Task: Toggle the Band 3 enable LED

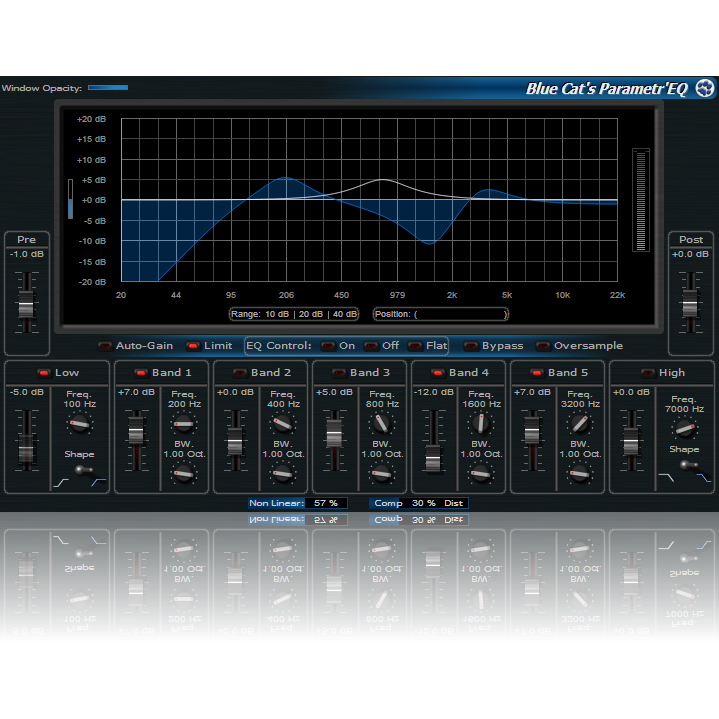Action: point(339,373)
